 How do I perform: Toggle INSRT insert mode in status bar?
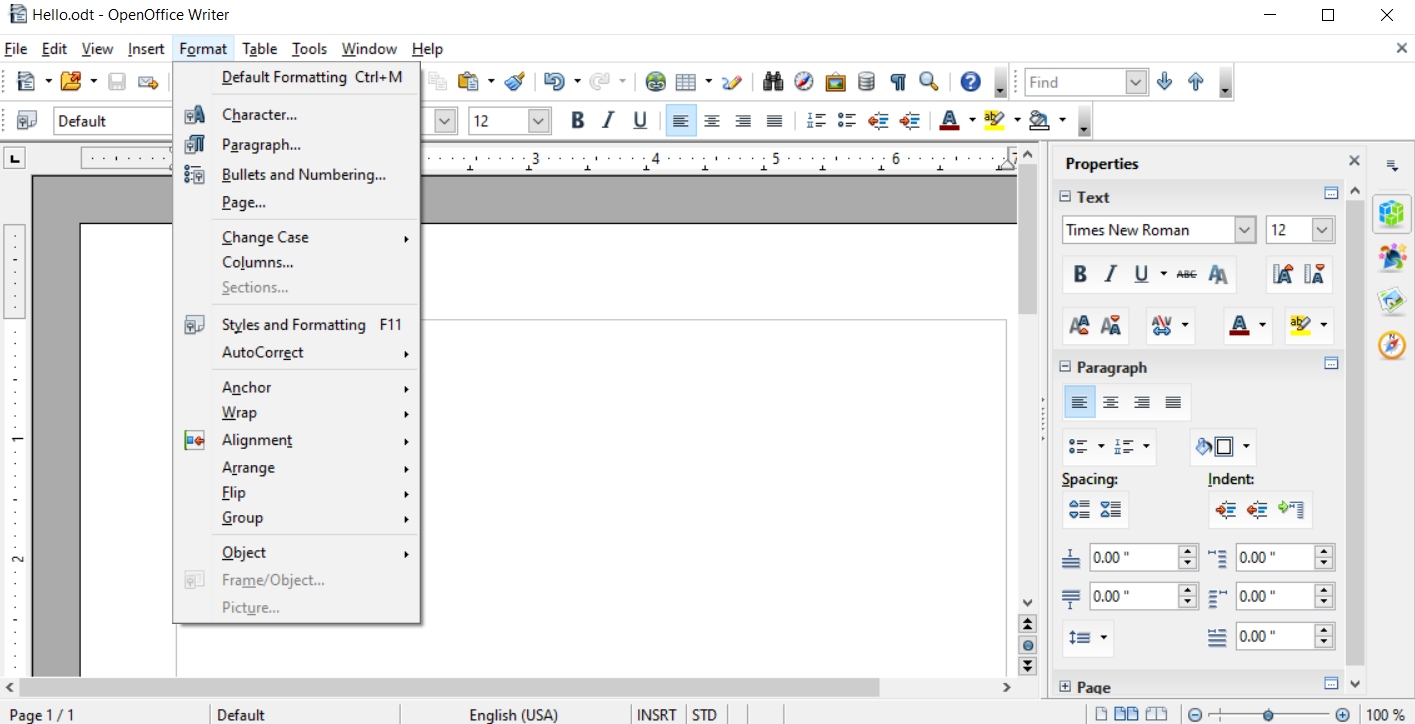657,714
